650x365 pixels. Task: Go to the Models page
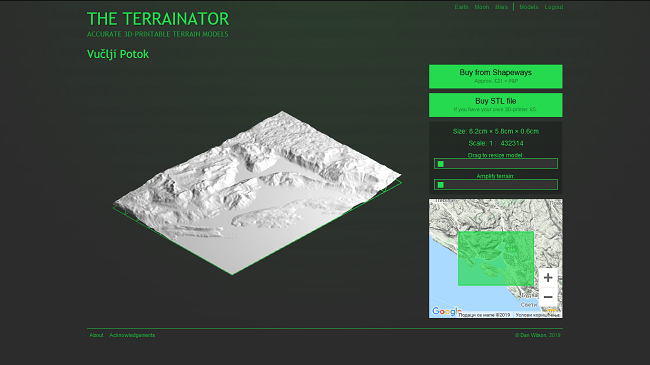529,7
